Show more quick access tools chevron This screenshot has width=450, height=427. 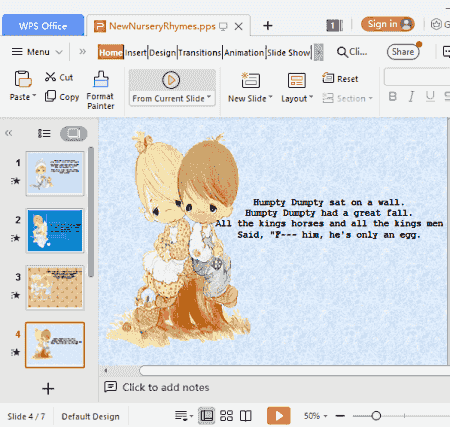point(82,52)
